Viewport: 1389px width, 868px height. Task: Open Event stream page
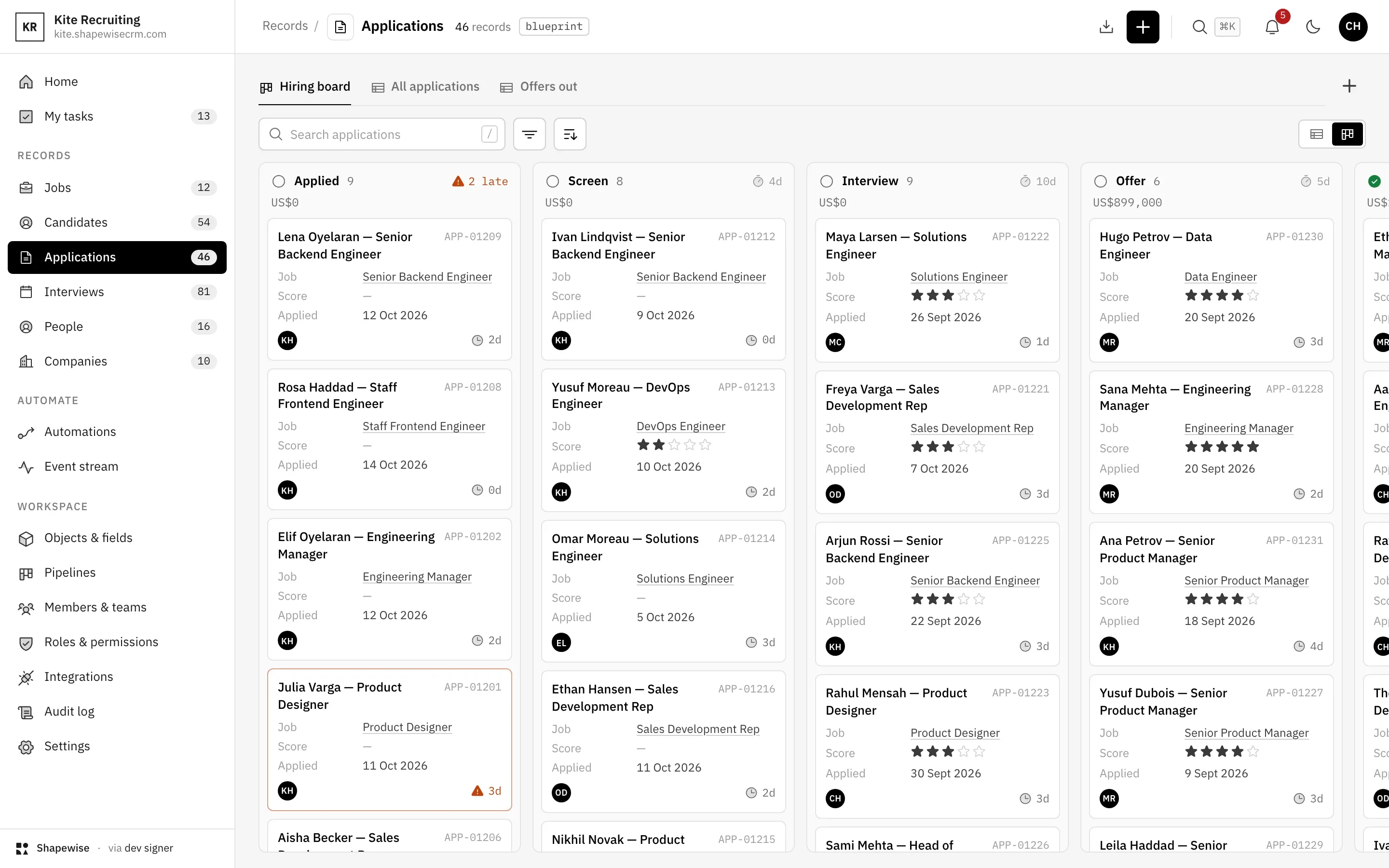(x=117, y=467)
